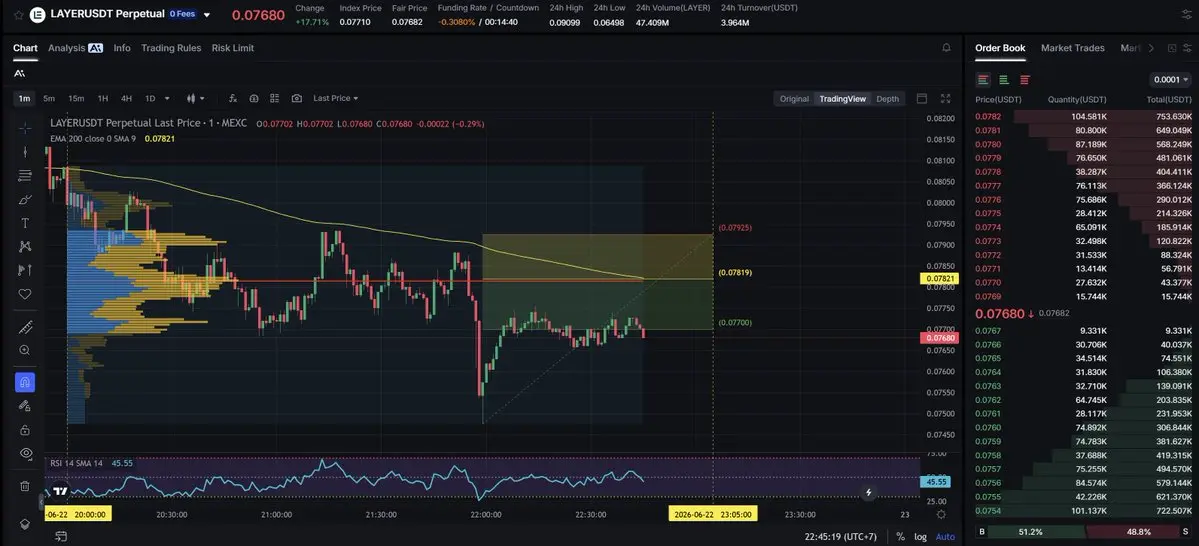Image resolution: width=1199 pixels, height=546 pixels.
Task: Switch to the Analysis tab
Action: coord(75,48)
